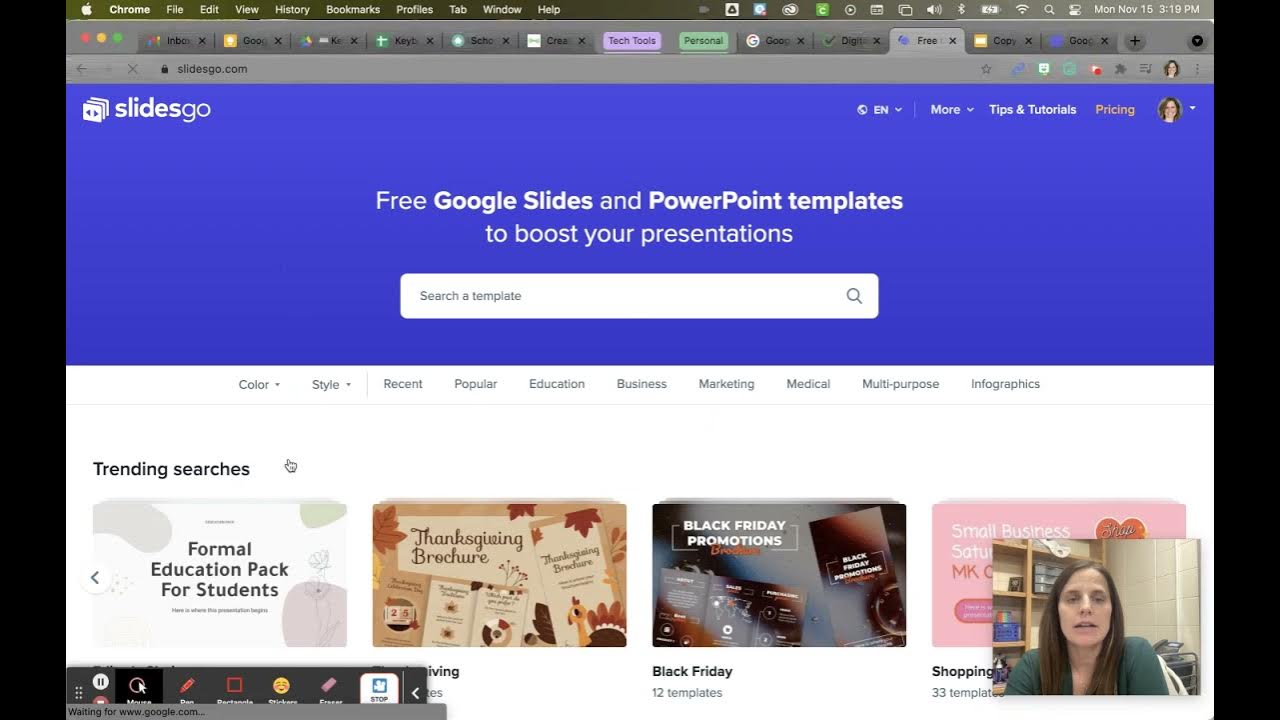Click the Bluetooth menu bar icon
Image resolution: width=1280 pixels, height=720 pixels.
pyautogui.click(x=962, y=9)
